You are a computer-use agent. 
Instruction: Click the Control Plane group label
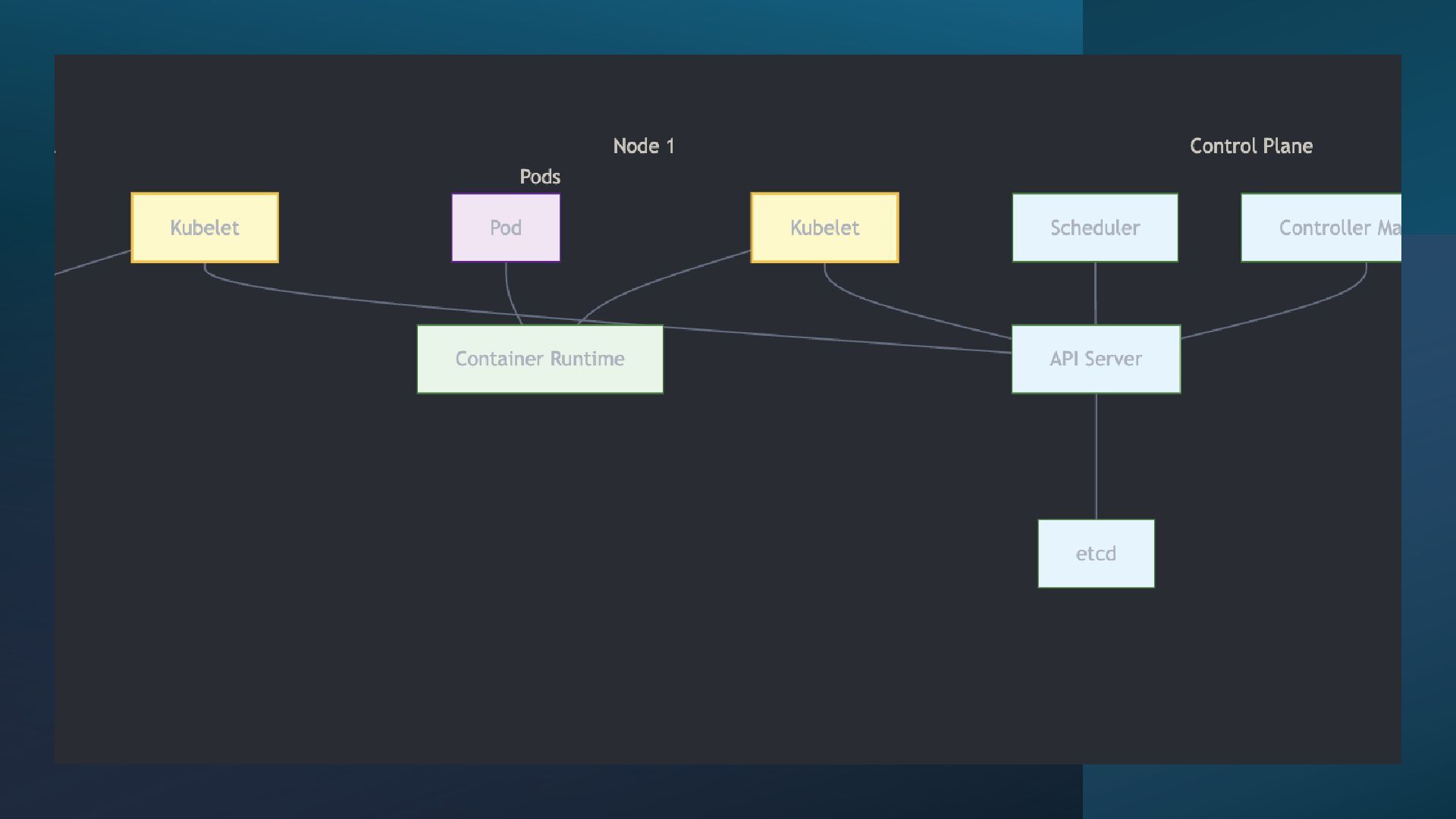(x=1250, y=146)
